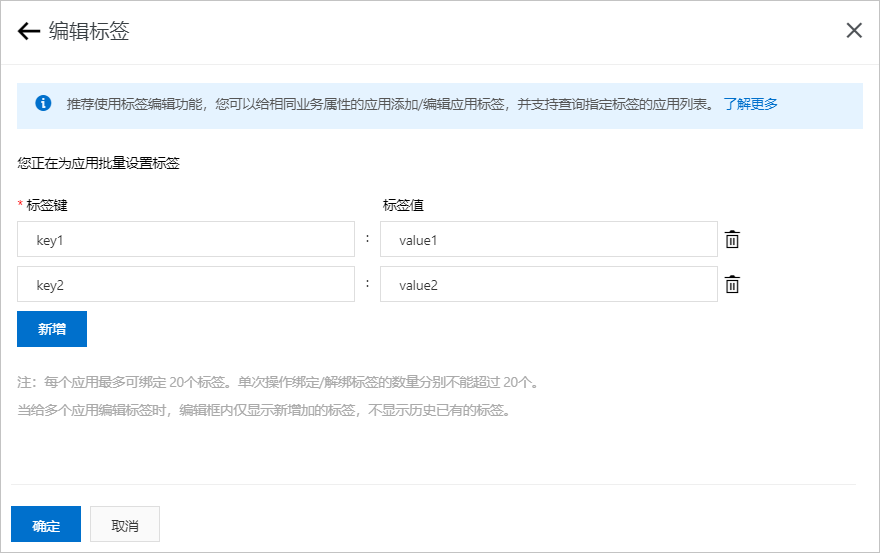Screen dimensions: 880x553
Task: Edit the value1 tag value field
Action: coord(548,239)
